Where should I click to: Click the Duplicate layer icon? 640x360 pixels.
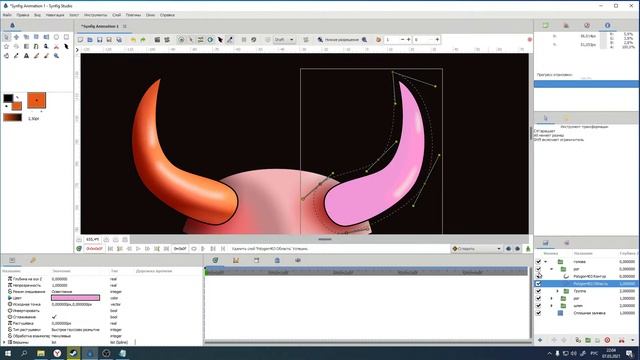[x=578, y=340]
